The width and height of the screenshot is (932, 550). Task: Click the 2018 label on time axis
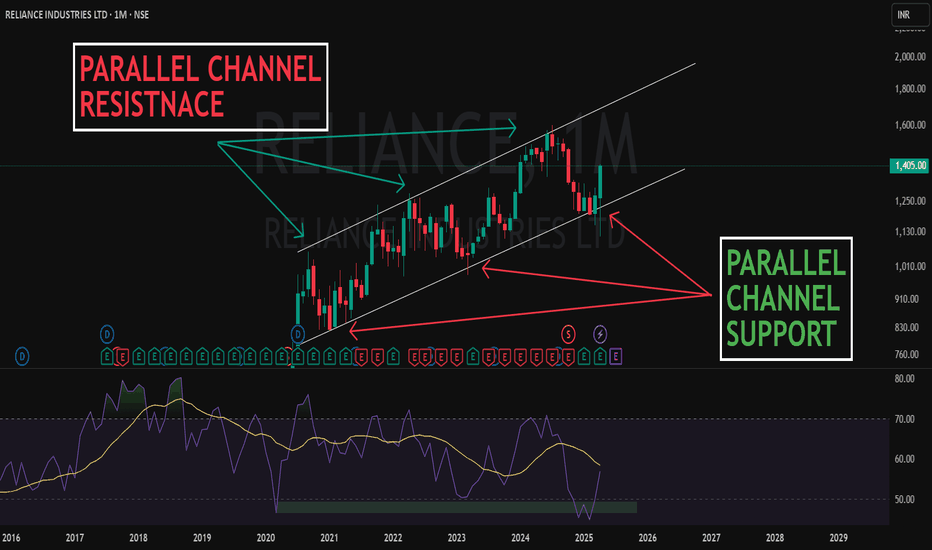(x=138, y=538)
